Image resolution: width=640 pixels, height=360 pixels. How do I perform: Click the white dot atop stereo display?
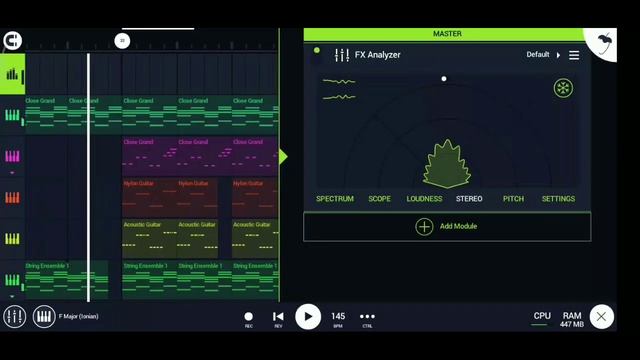coord(444,79)
